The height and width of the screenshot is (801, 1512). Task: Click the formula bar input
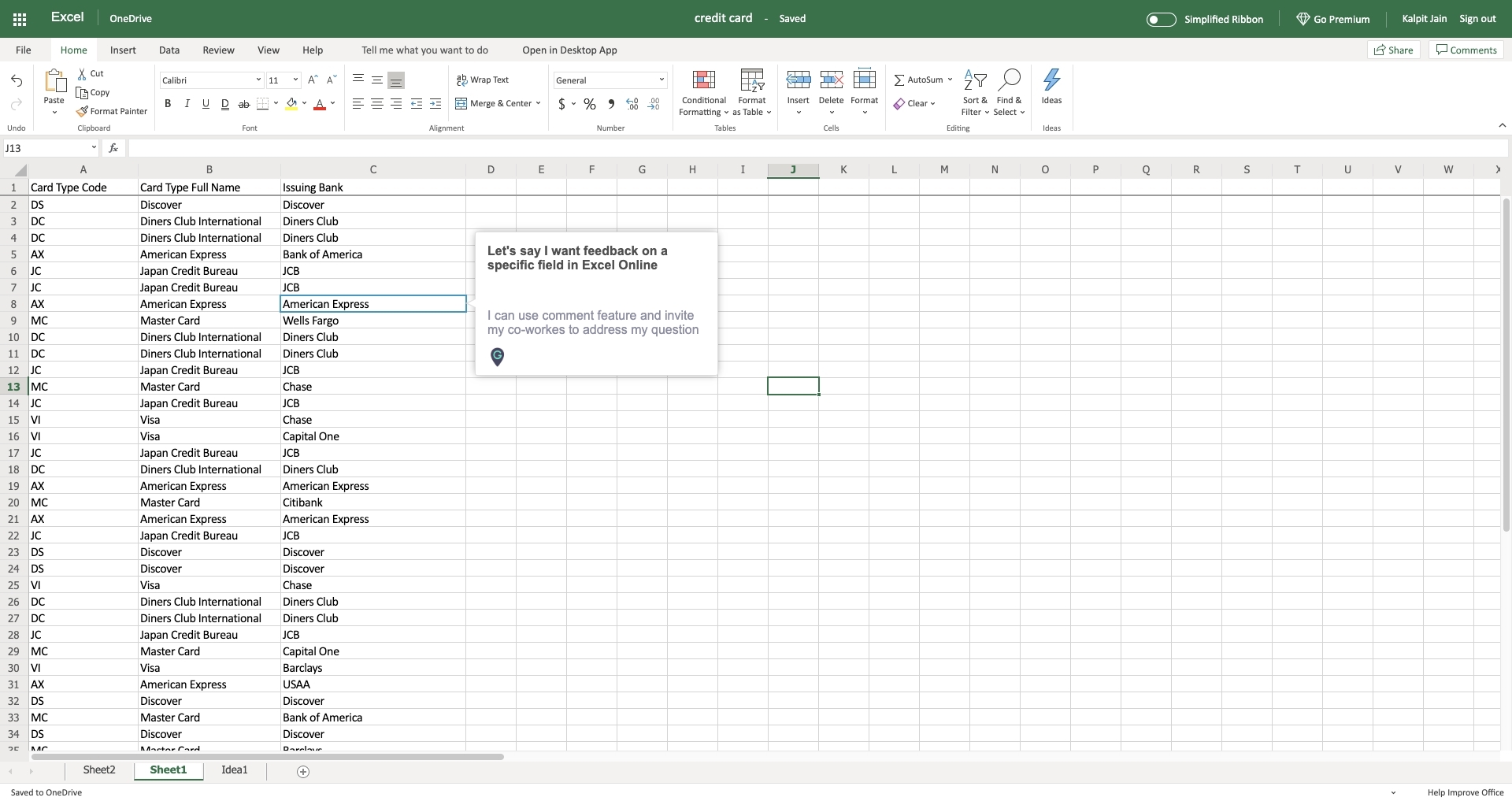[817, 147]
